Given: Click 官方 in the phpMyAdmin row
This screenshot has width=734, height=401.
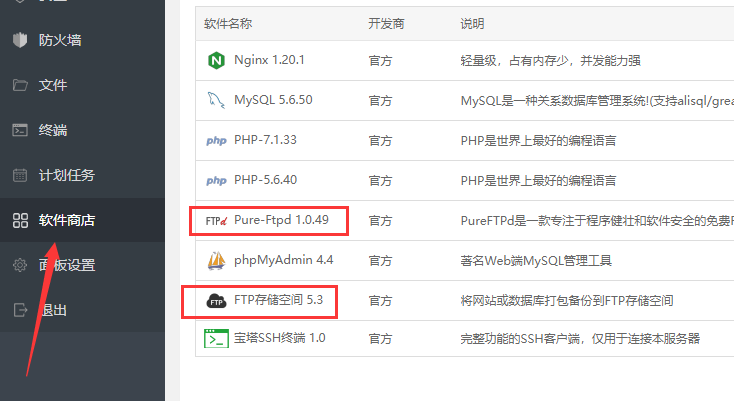Looking at the screenshot, I should coord(380,261).
